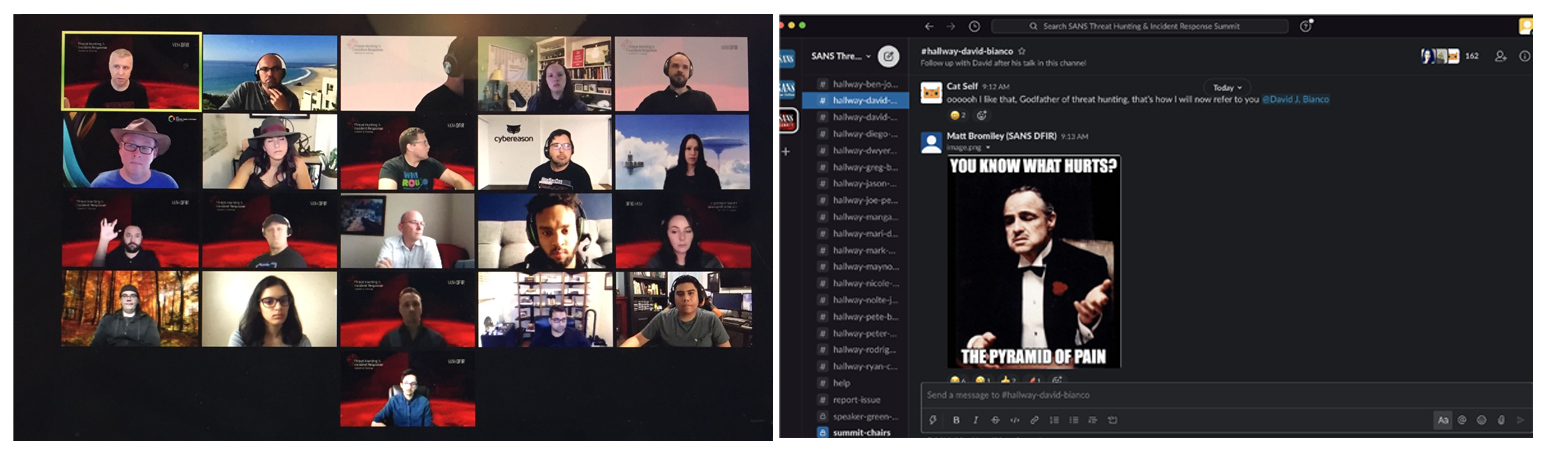1558x450 pixels.
Task: Open the hallway-mayno... channel
Action: [x=858, y=267]
